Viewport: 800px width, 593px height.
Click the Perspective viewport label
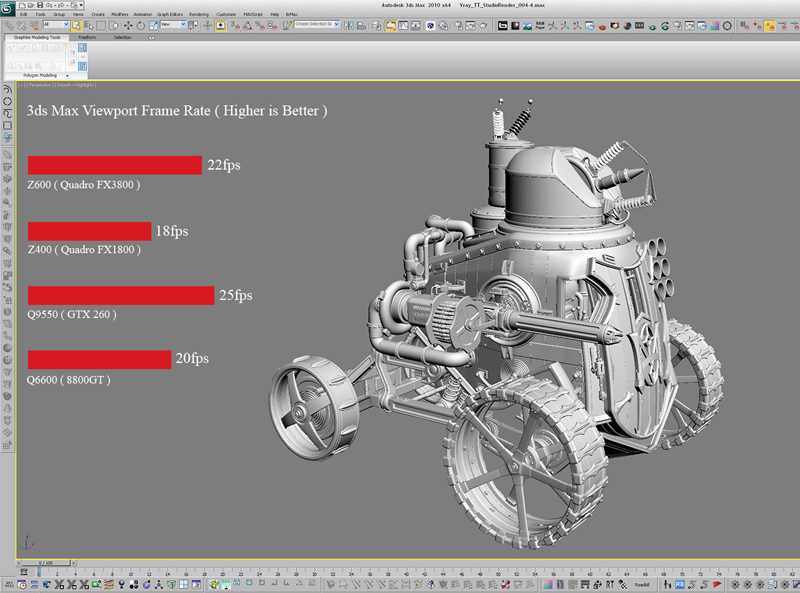[39, 85]
